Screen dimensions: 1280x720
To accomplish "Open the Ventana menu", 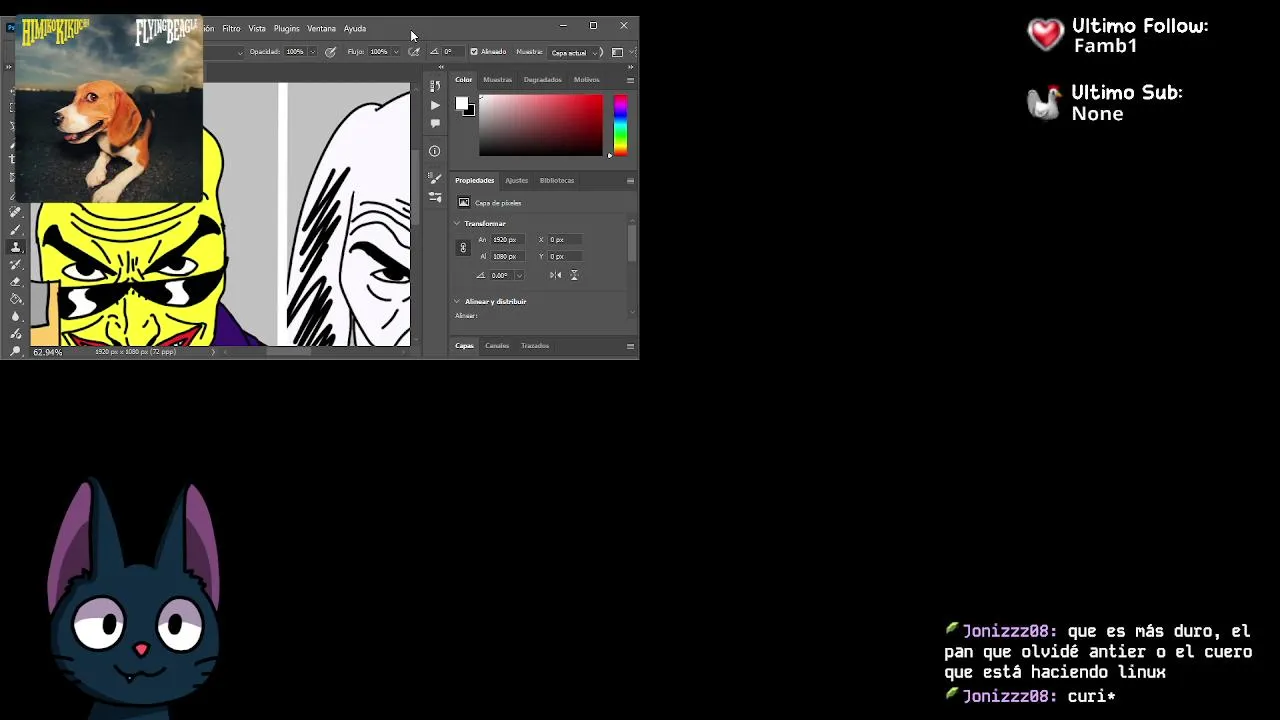I will [x=321, y=28].
